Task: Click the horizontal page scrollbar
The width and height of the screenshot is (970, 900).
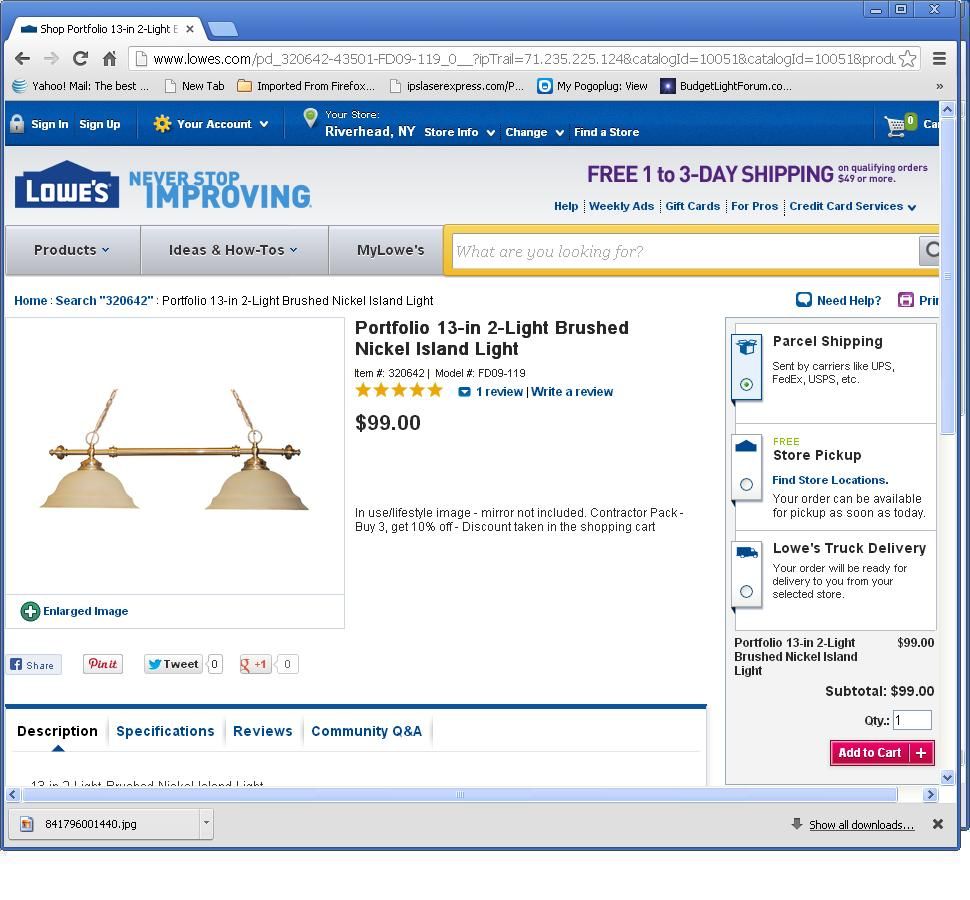Action: (x=460, y=795)
